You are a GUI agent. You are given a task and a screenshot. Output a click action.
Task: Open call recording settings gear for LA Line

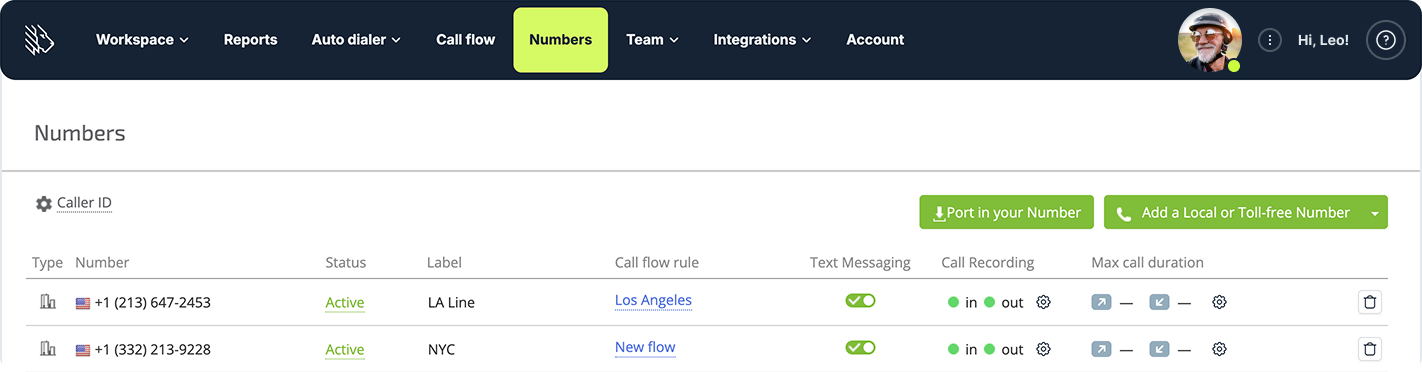click(1043, 302)
